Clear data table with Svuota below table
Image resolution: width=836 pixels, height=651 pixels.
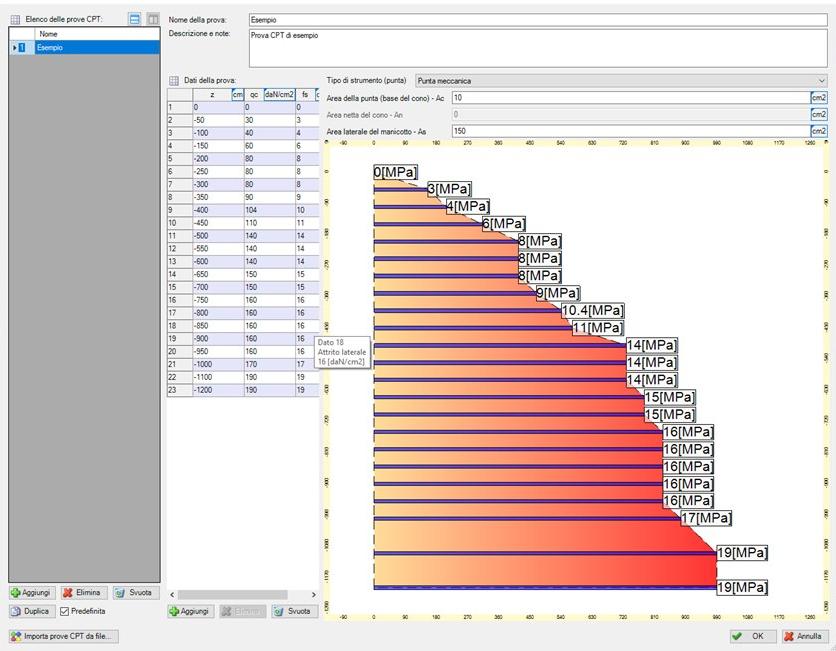293,610
